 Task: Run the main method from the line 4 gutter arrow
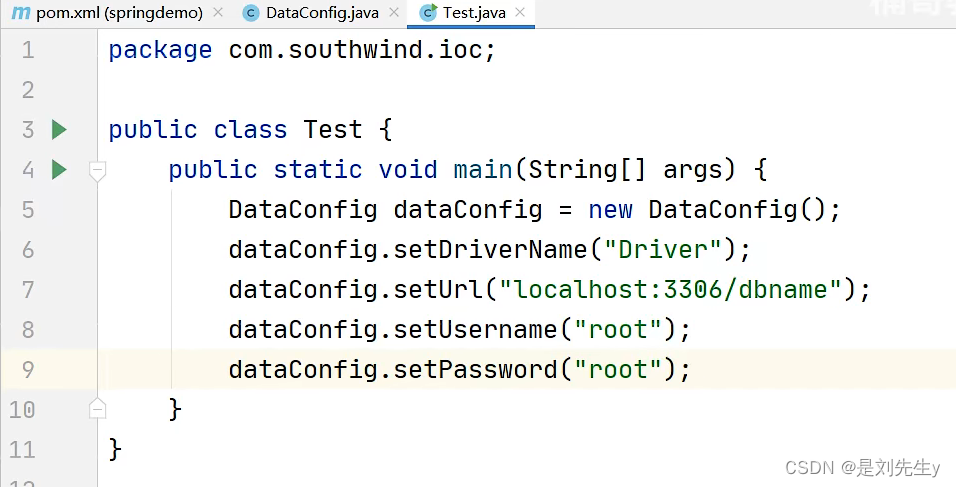[x=59, y=169]
